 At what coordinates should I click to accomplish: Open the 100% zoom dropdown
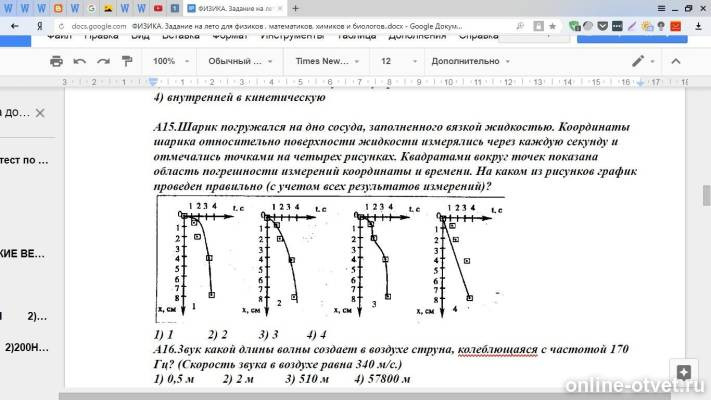pos(170,61)
